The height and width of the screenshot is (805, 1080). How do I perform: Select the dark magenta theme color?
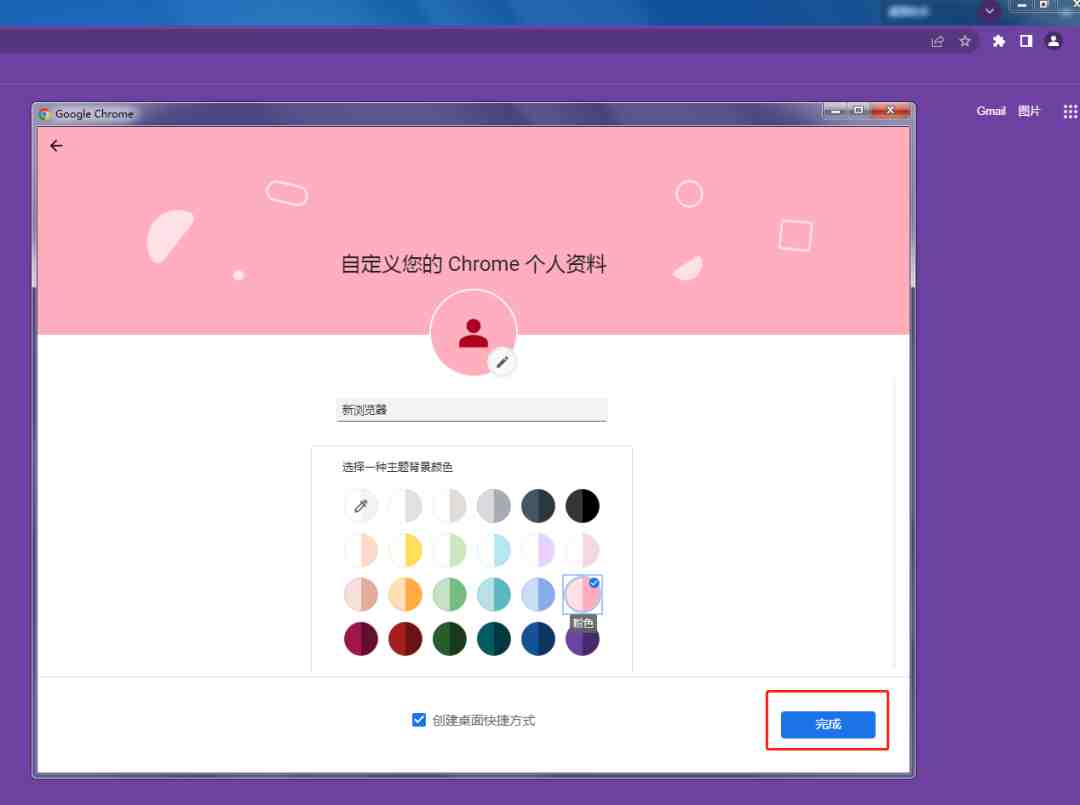pyautogui.click(x=360, y=639)
